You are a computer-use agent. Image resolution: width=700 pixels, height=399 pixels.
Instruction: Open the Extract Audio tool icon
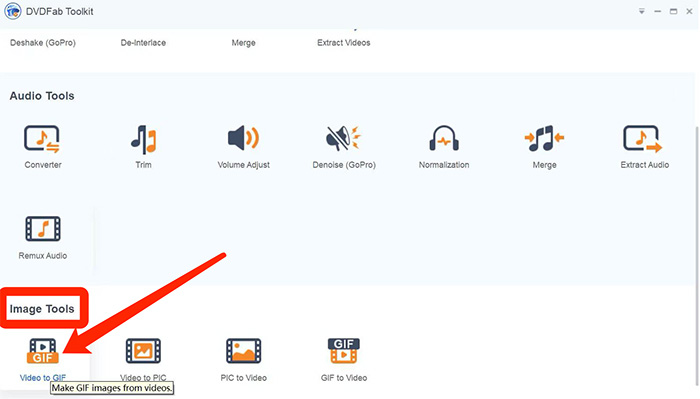coord(643,139)
